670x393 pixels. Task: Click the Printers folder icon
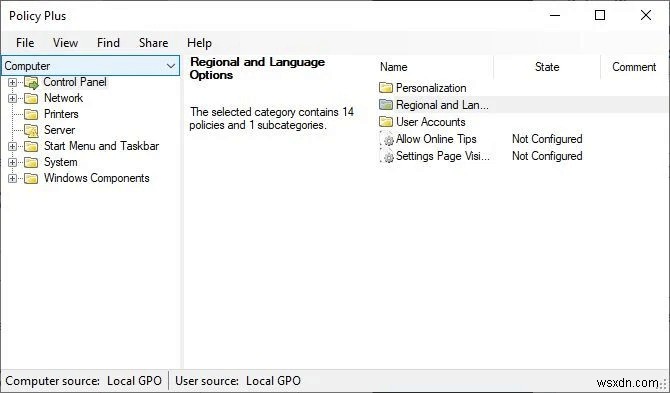(x=31, y=114)
